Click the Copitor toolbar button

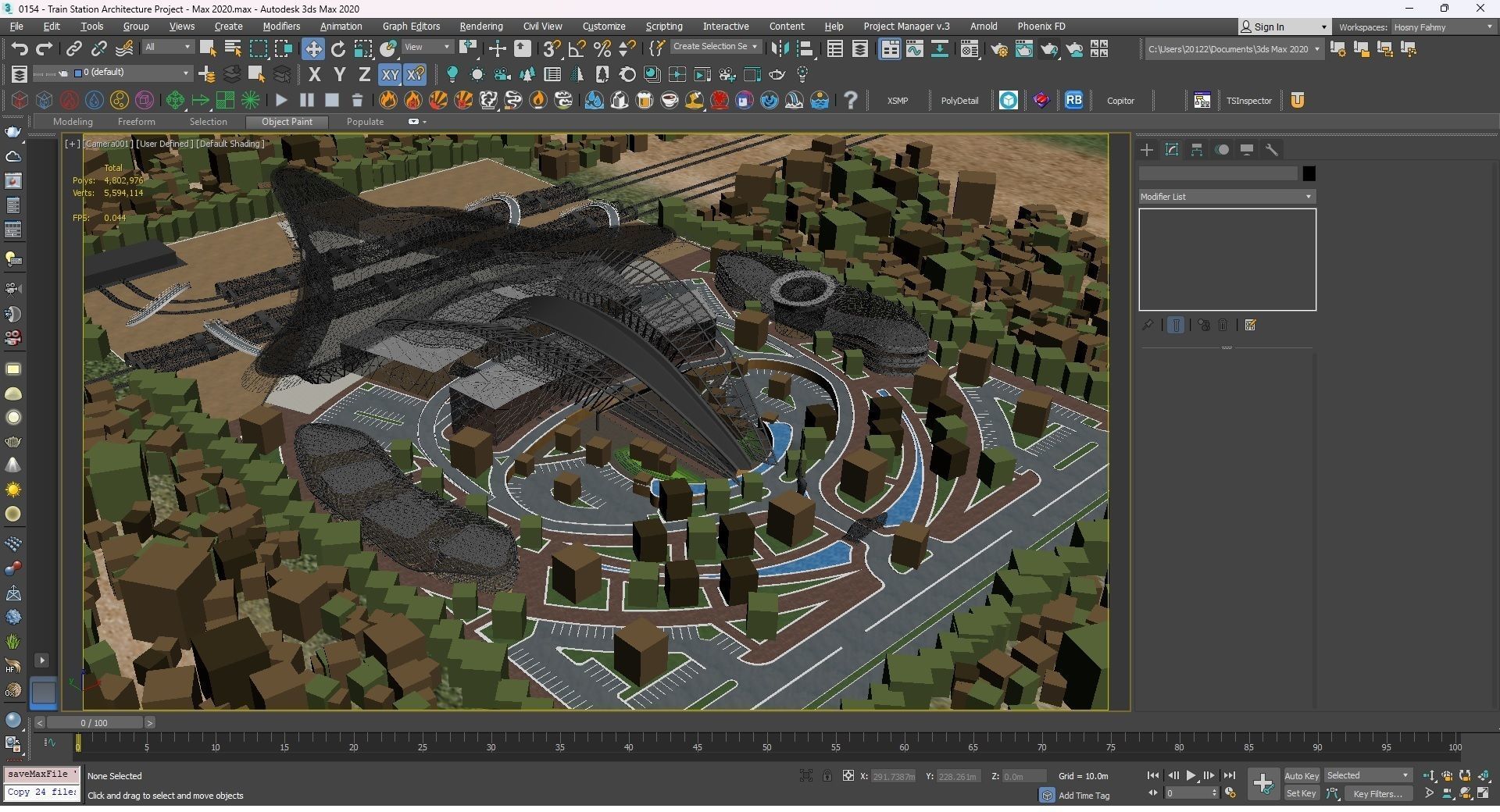pos(1120,101)
